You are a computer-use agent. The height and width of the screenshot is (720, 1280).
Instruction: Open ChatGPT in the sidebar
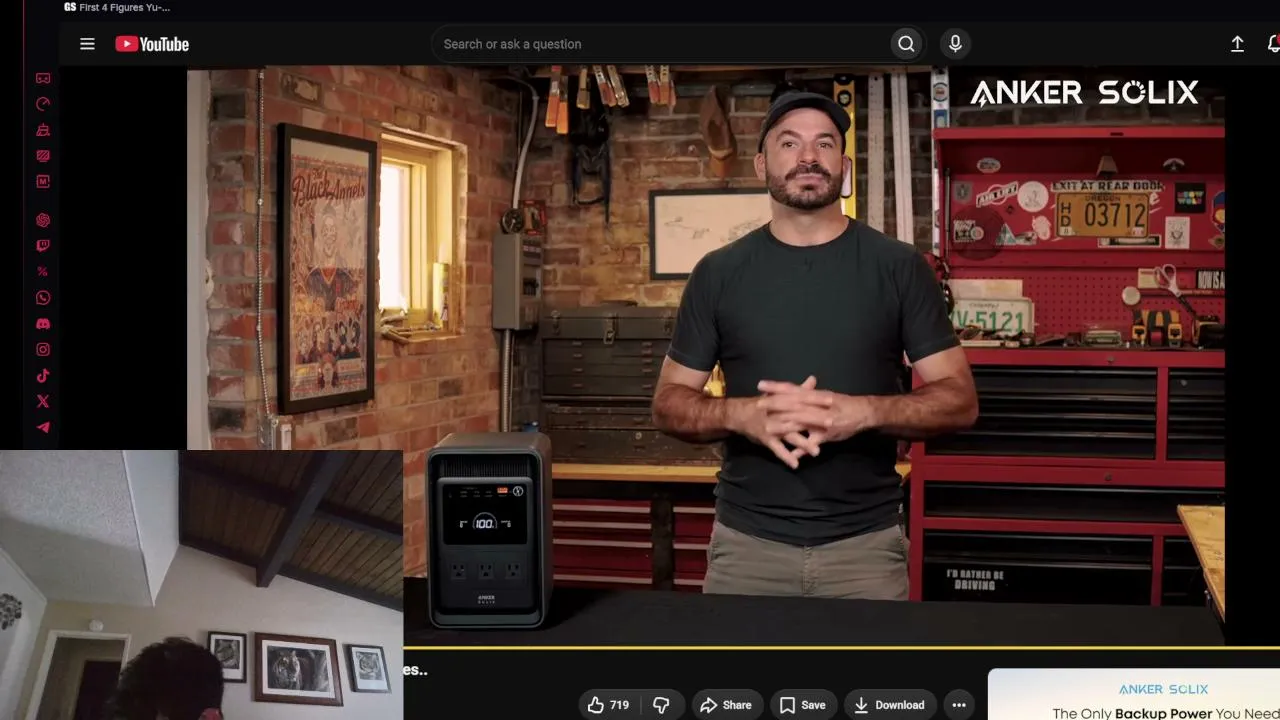(43, 220)
